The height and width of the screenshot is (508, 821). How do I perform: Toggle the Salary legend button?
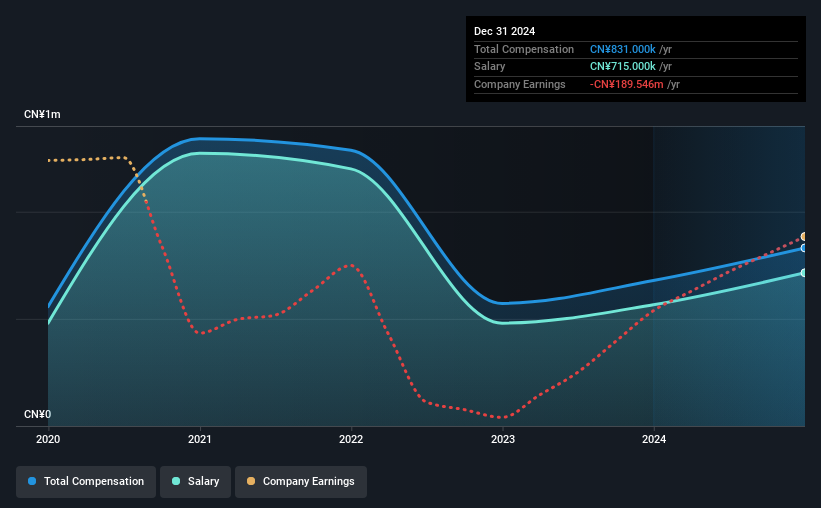195,481
